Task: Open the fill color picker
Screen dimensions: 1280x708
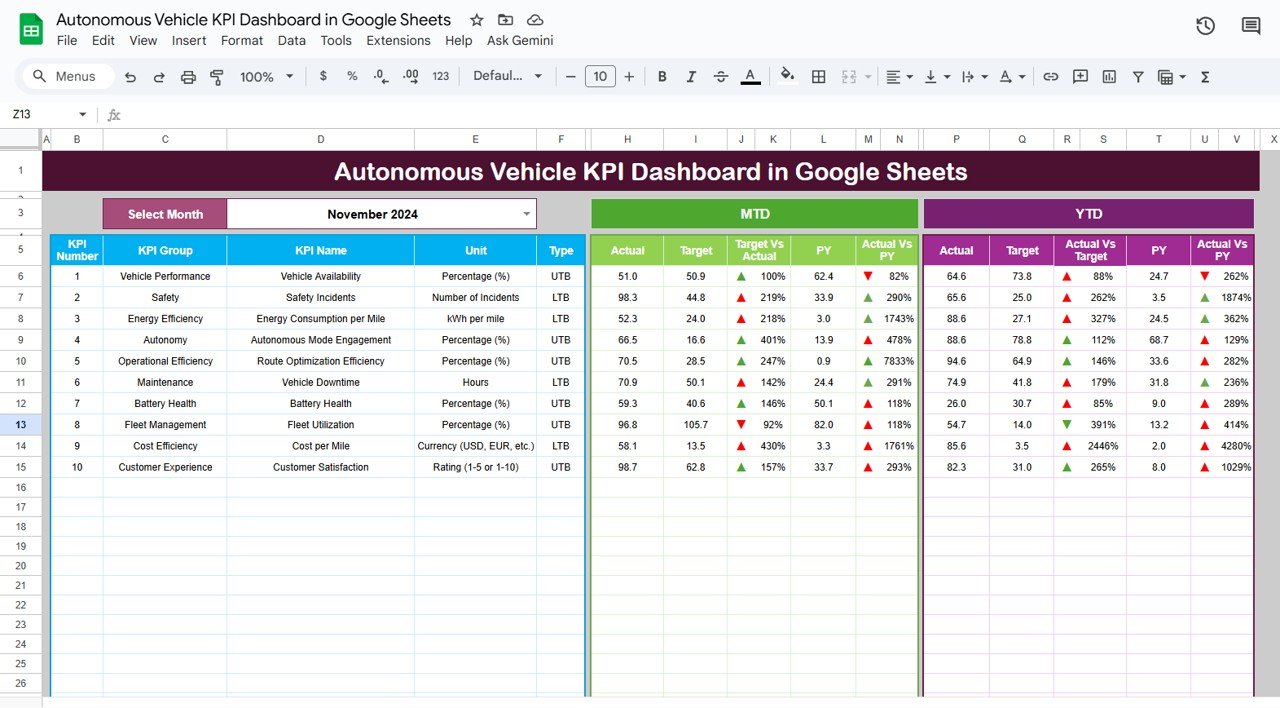Action: 788,76
